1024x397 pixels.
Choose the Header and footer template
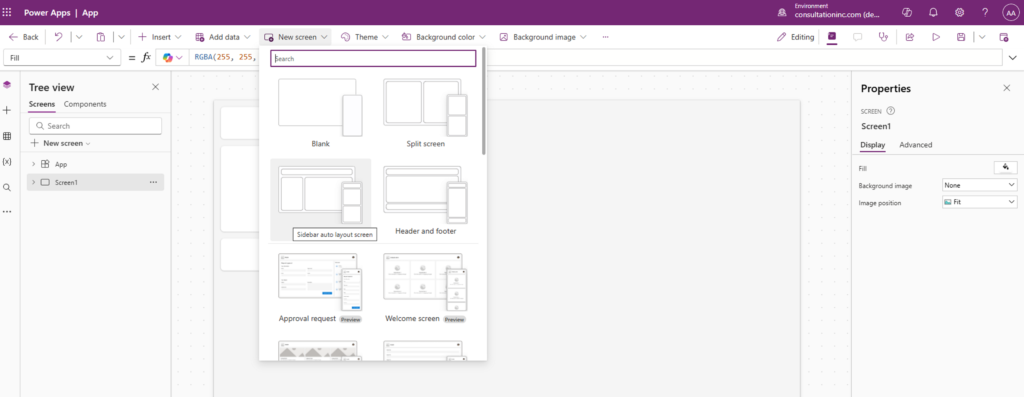(x=425, y=200)
